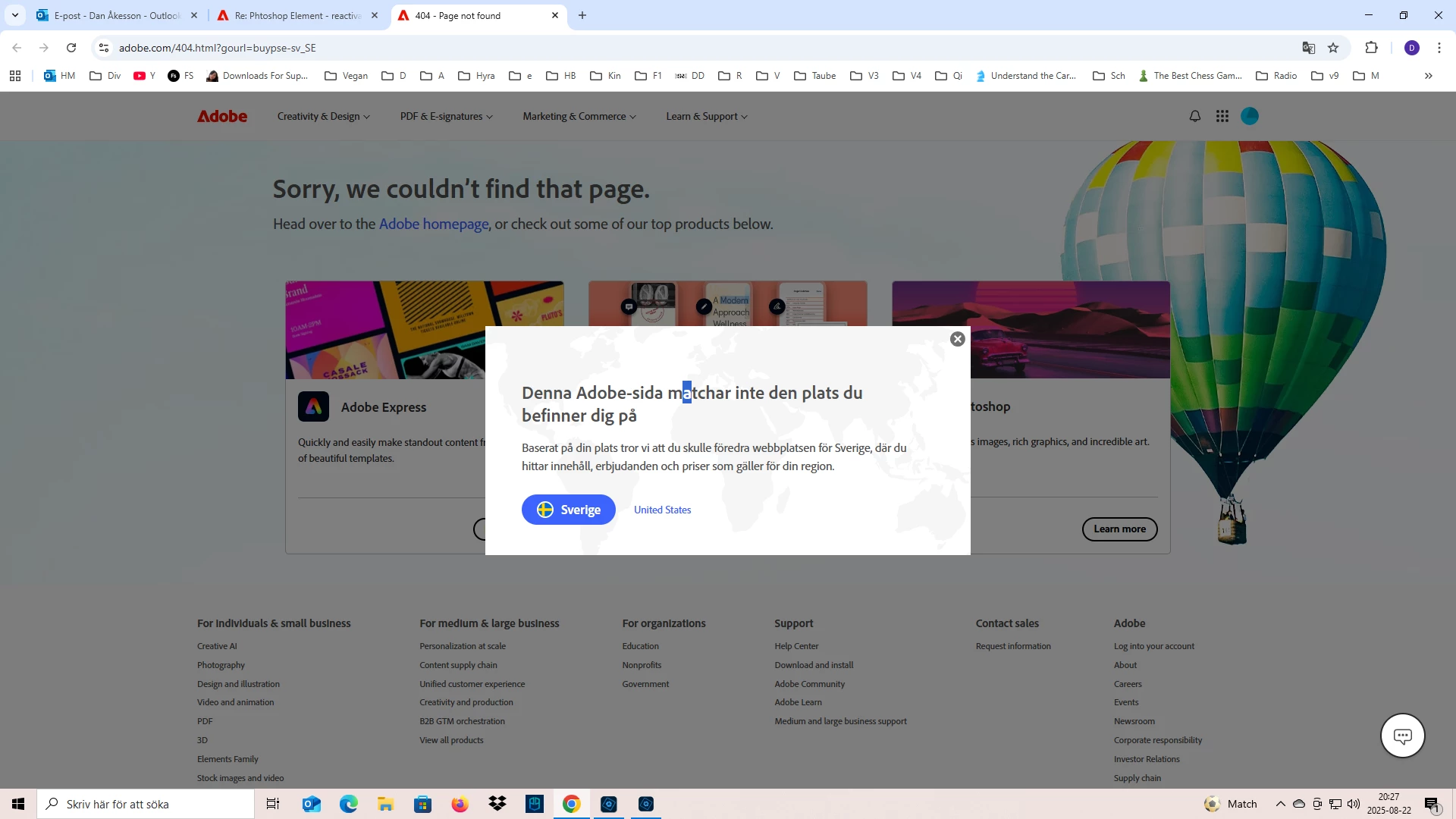
Task: Click the Sverige region button
Action: pyautogui.click(x=568, y=510)
